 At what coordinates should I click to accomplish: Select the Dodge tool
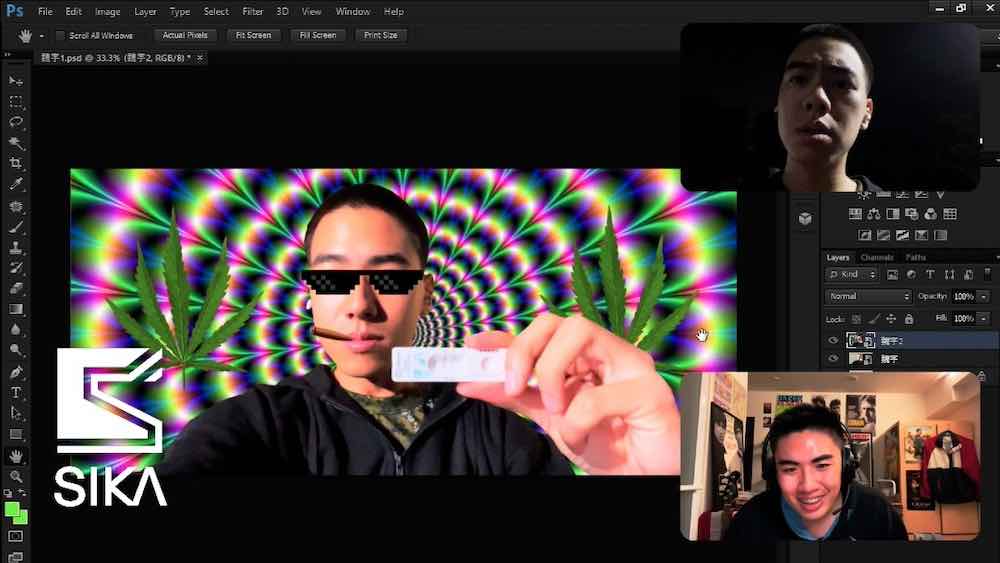(x=16, y=349)
